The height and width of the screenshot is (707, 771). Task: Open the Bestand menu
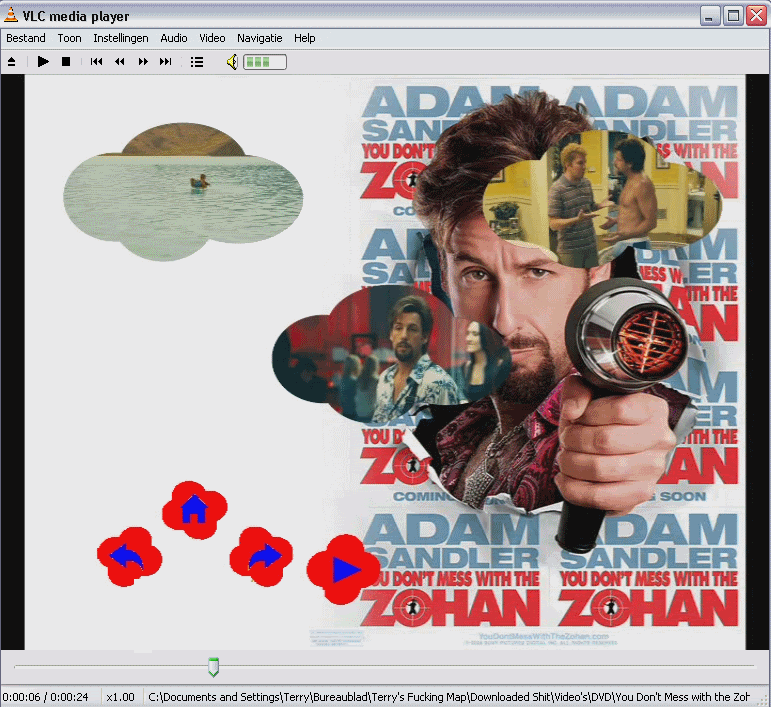[26, 38]
